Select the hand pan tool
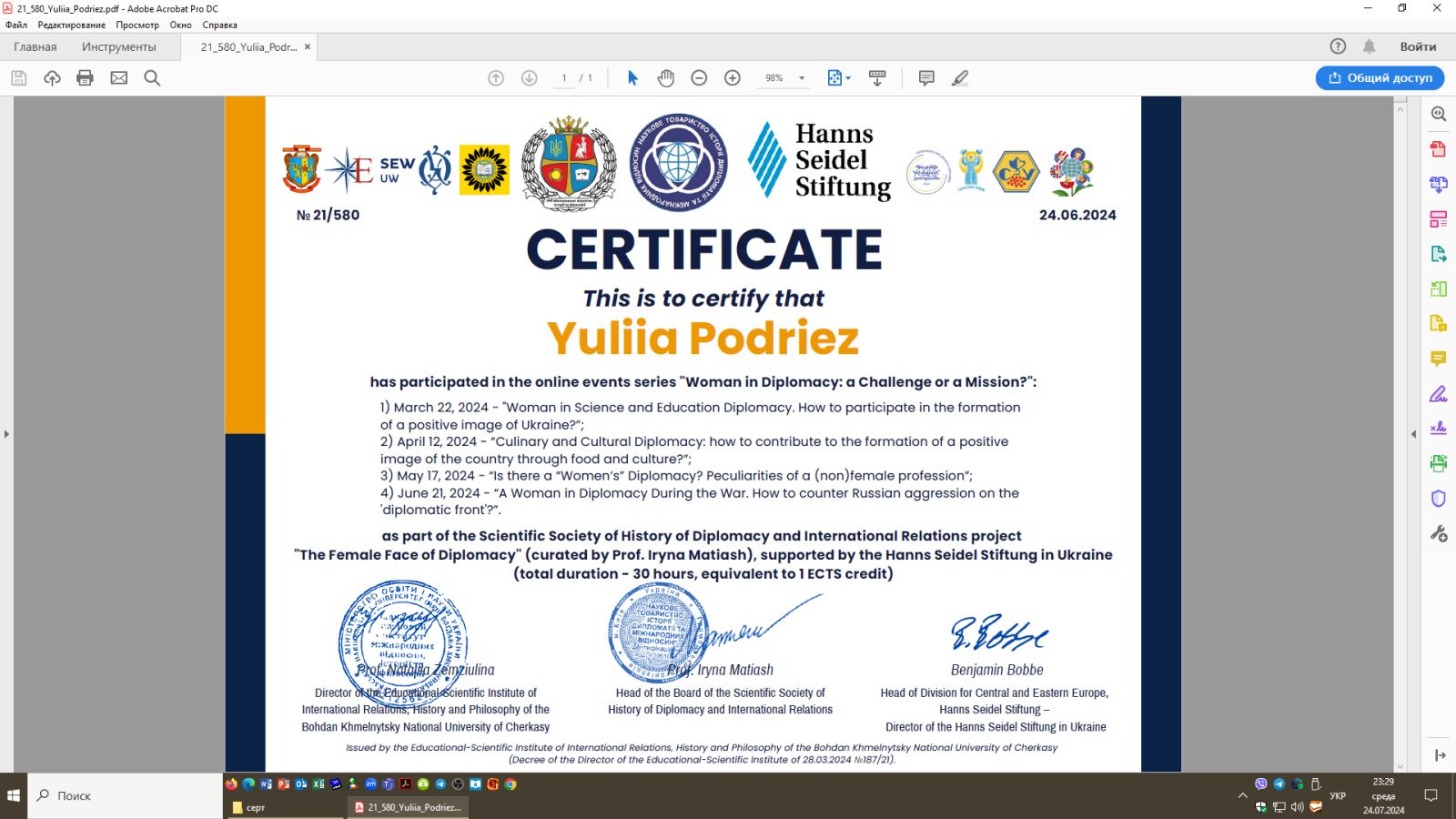This screenshot has width=1456, height=819. [666, 78]
